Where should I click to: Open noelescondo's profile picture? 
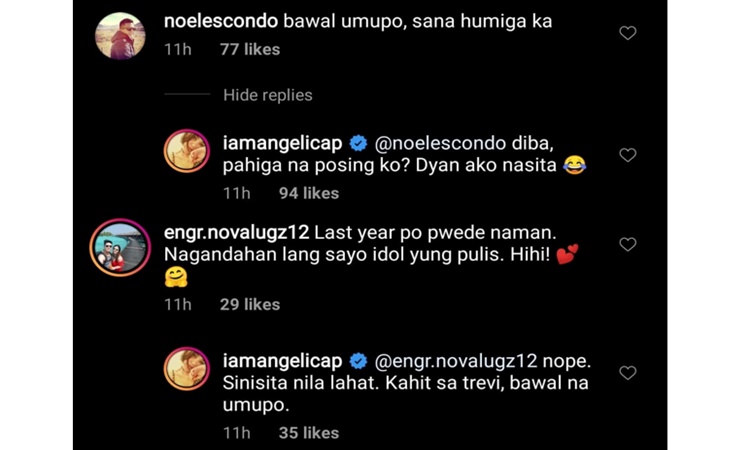(122, 35)
